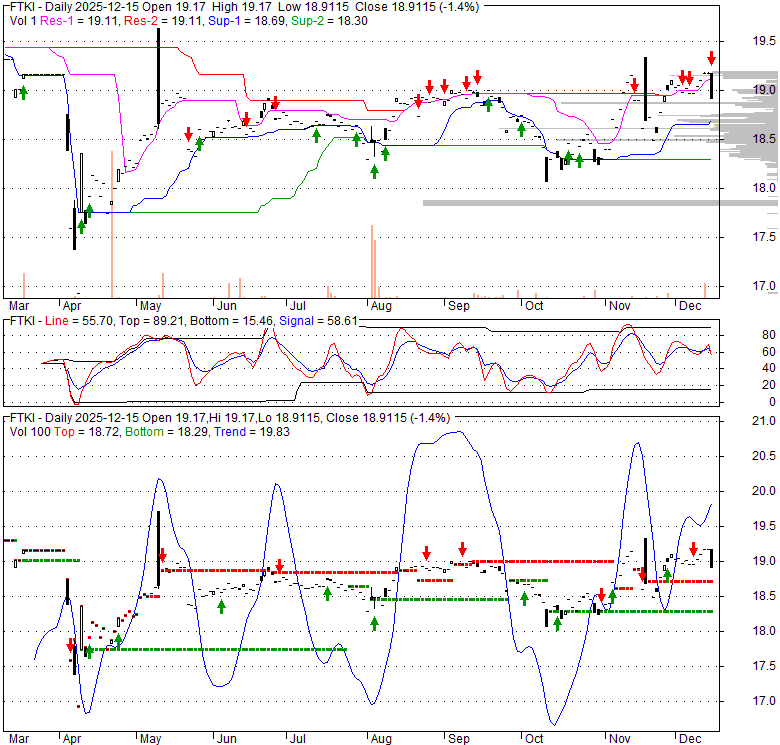Screen dimensions: 780x745
Task: Click the red arrow above May in bottom chart
Action: tap(161, 555)
